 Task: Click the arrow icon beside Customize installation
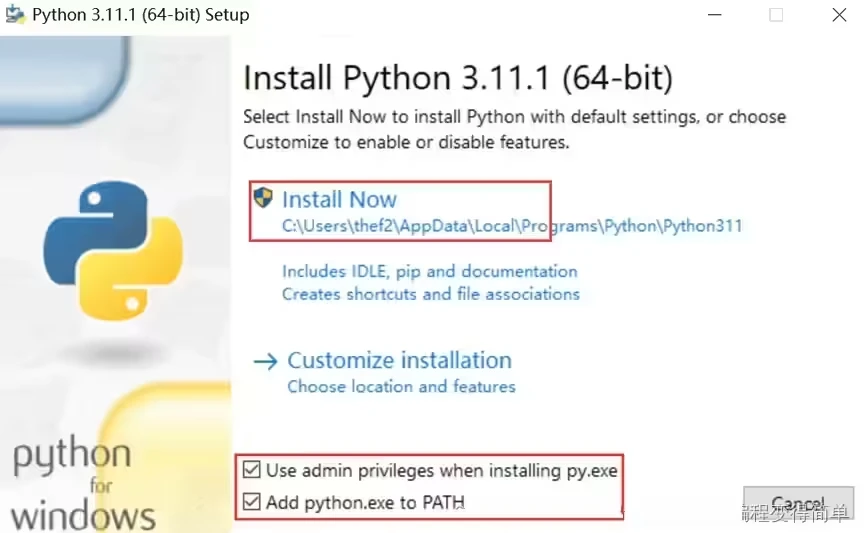tap(265, 361)
